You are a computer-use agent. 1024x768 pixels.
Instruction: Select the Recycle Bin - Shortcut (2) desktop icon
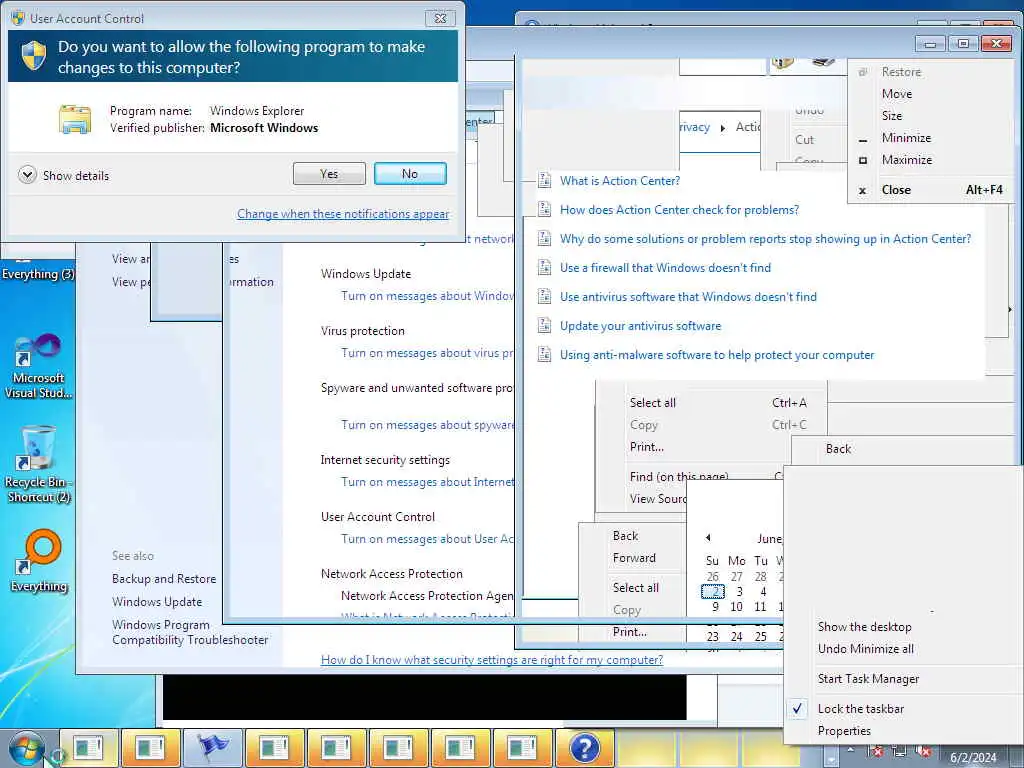[39, 464]
